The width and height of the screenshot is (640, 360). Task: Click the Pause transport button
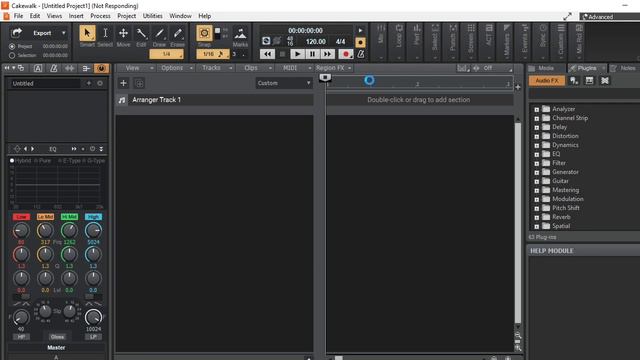pyautogui.click(x=312, y=54)
